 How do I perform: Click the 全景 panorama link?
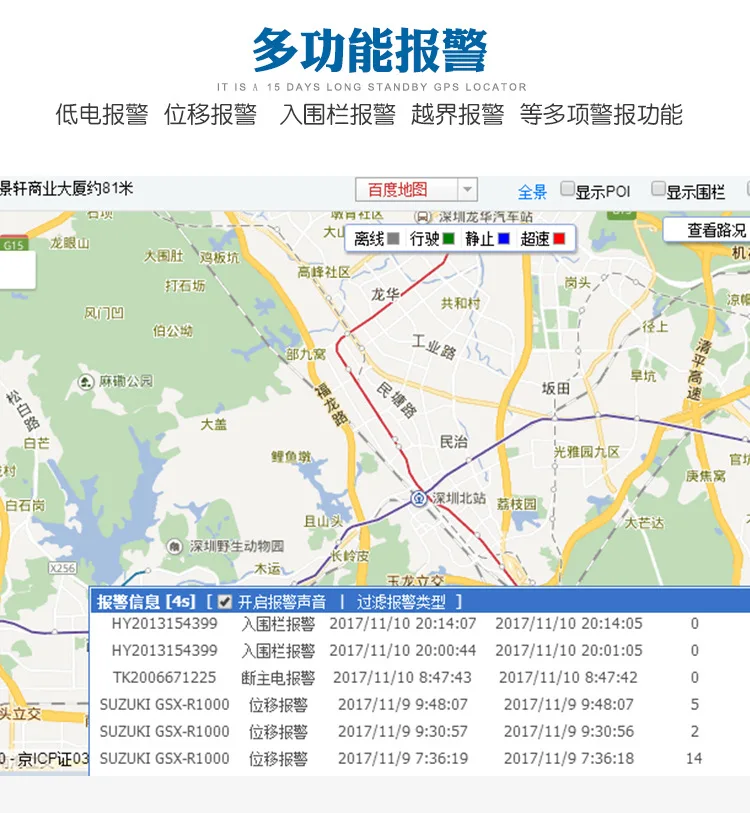[532, 192]
